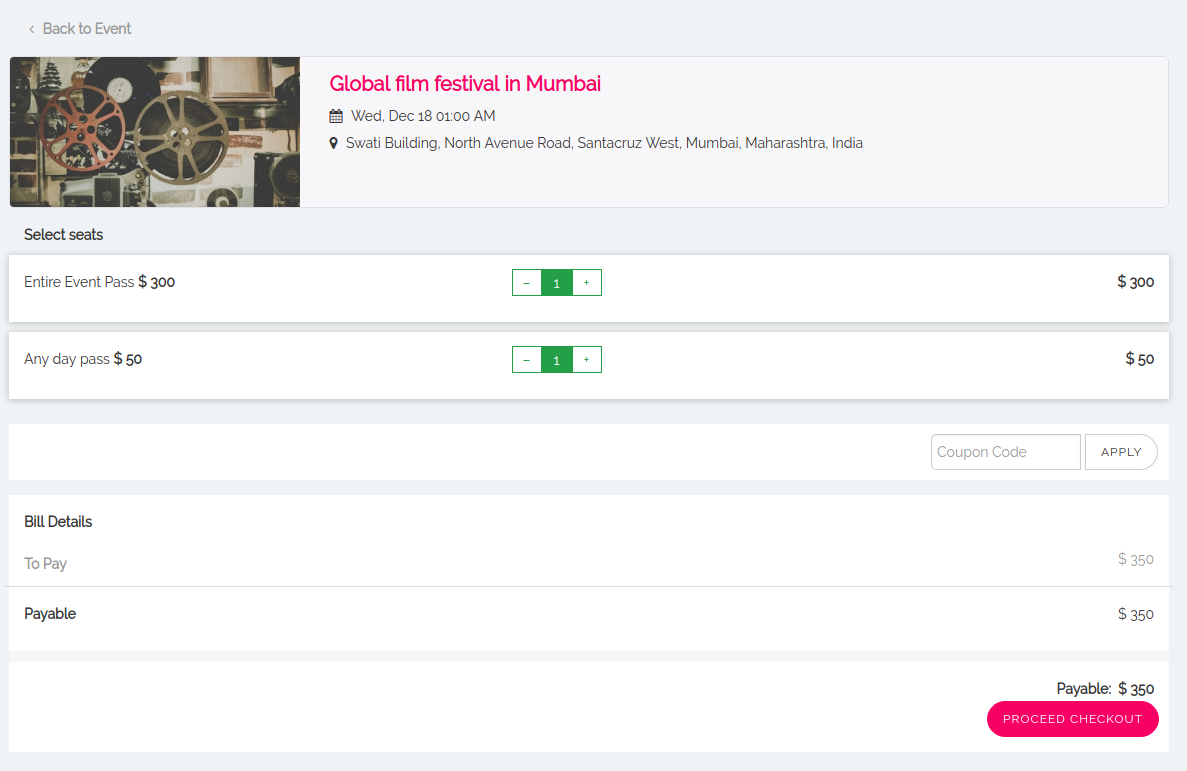Increase Any day pass seat count
This screenshot has height=771, width=1187.
click(x=586, y=360)
